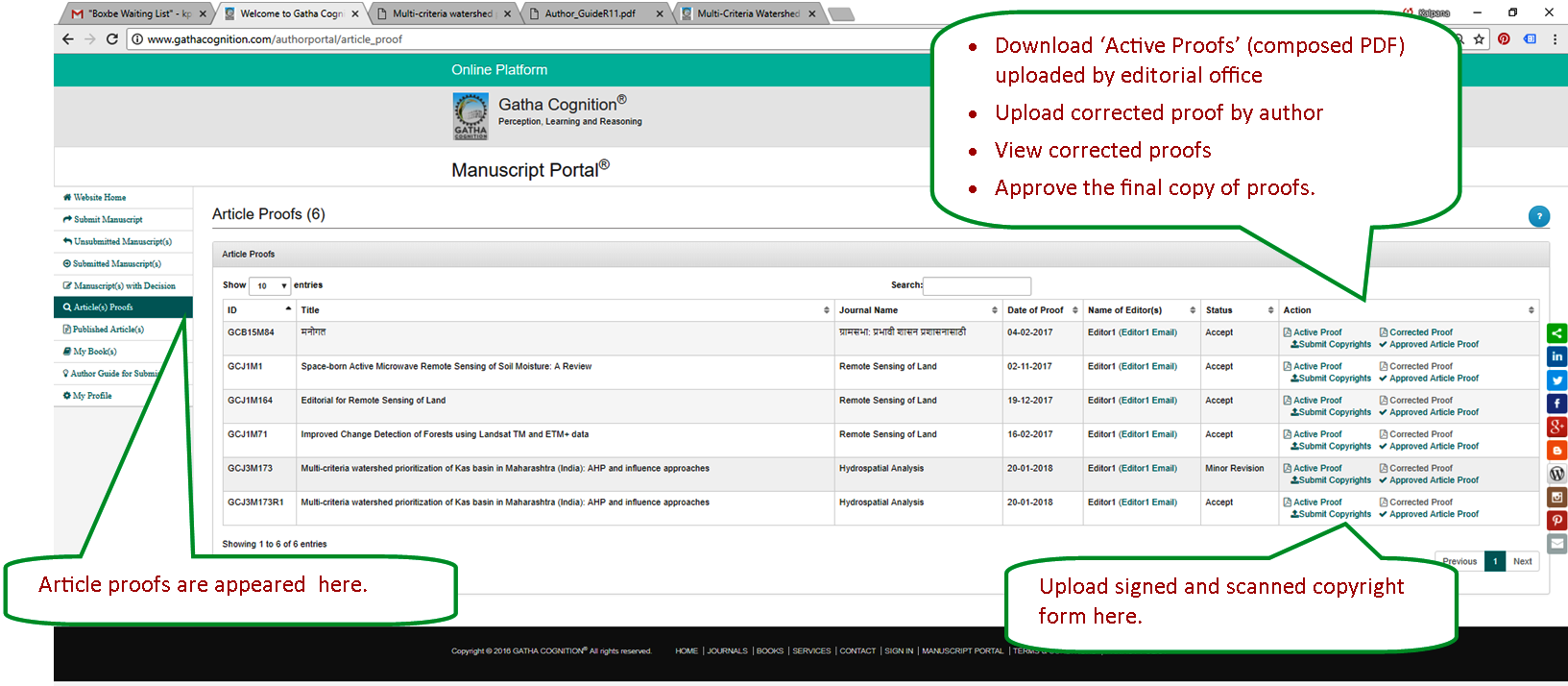The height and width of the screenshot is (686, 1568).
Task: Click the blue help question mark icon
Action: point(1538,216)
